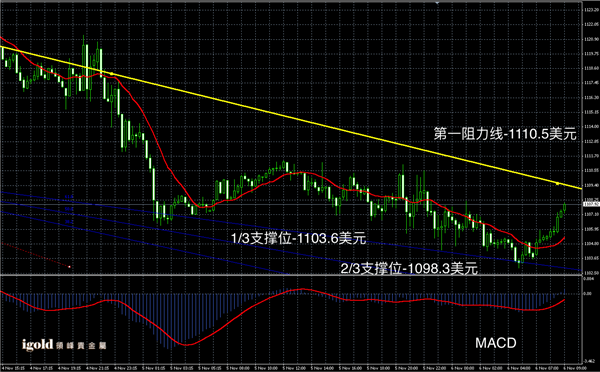Select the 38.2 Fibonacci level label
Viewport: 600px width, 372px height.
tap(69, 221)
